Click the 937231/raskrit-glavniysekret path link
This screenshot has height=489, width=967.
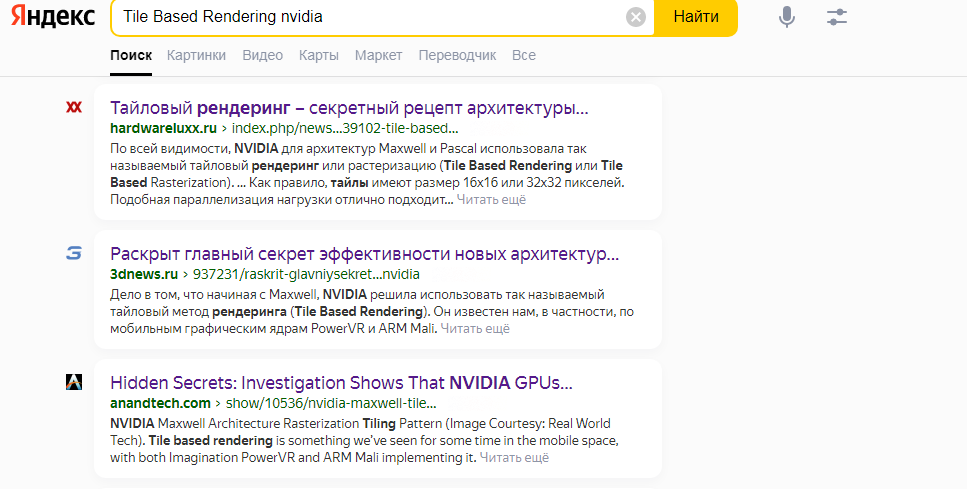(x=307, y=274)
